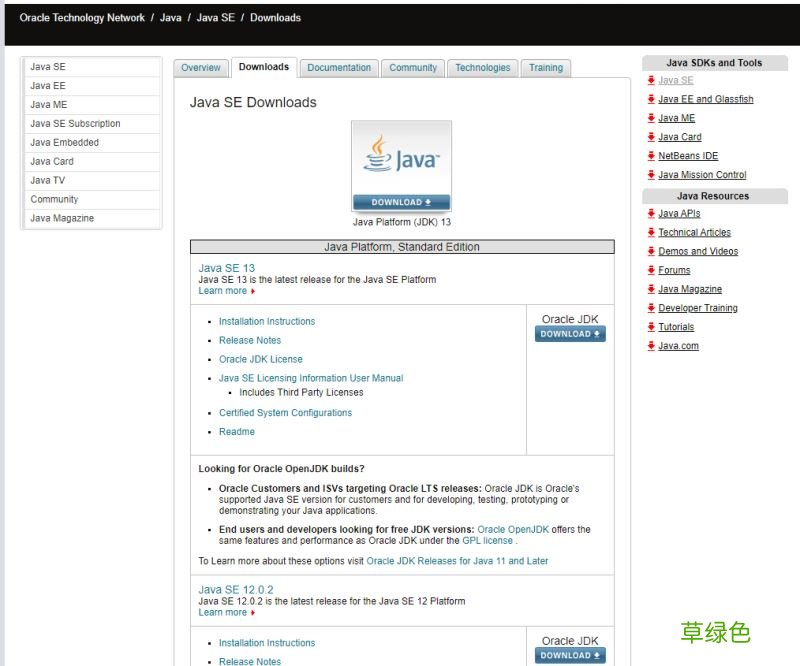
Task: Open the Installation Instructions link for Java SE 13
Action: (267, 321)
